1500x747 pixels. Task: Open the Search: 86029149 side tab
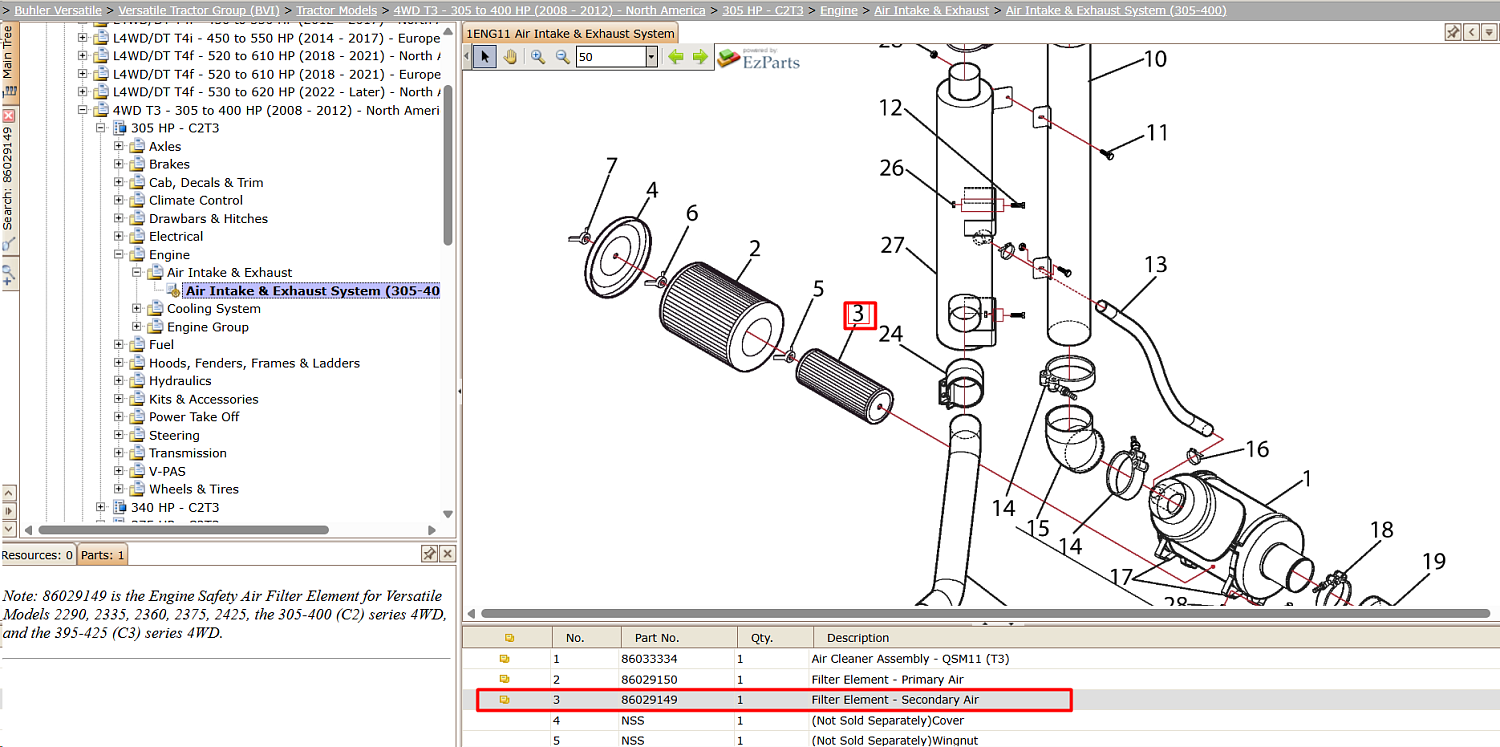click(8, 179)
